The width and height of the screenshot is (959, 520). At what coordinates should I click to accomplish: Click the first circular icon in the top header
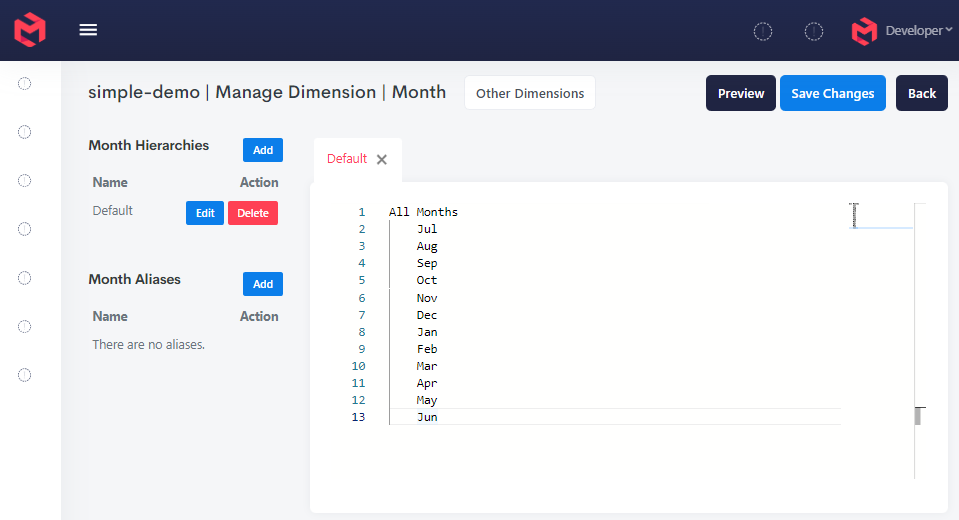763,32
